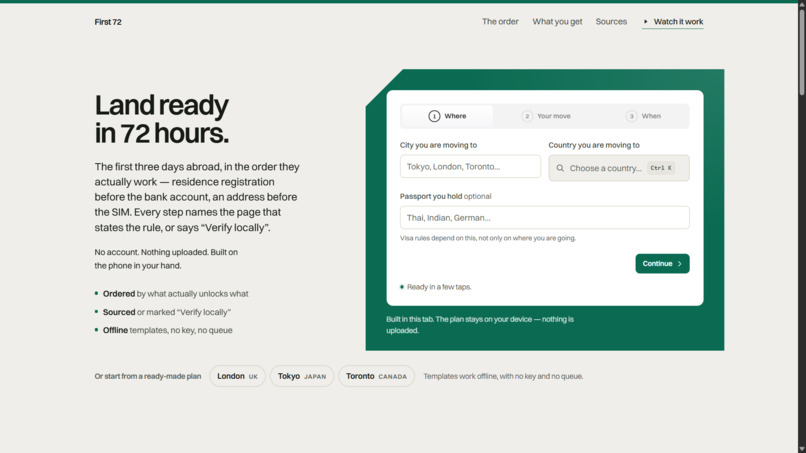This screenshot has height=453, width=806.
Task: Click the "Passport you hold optional" label
Action: 446,196
